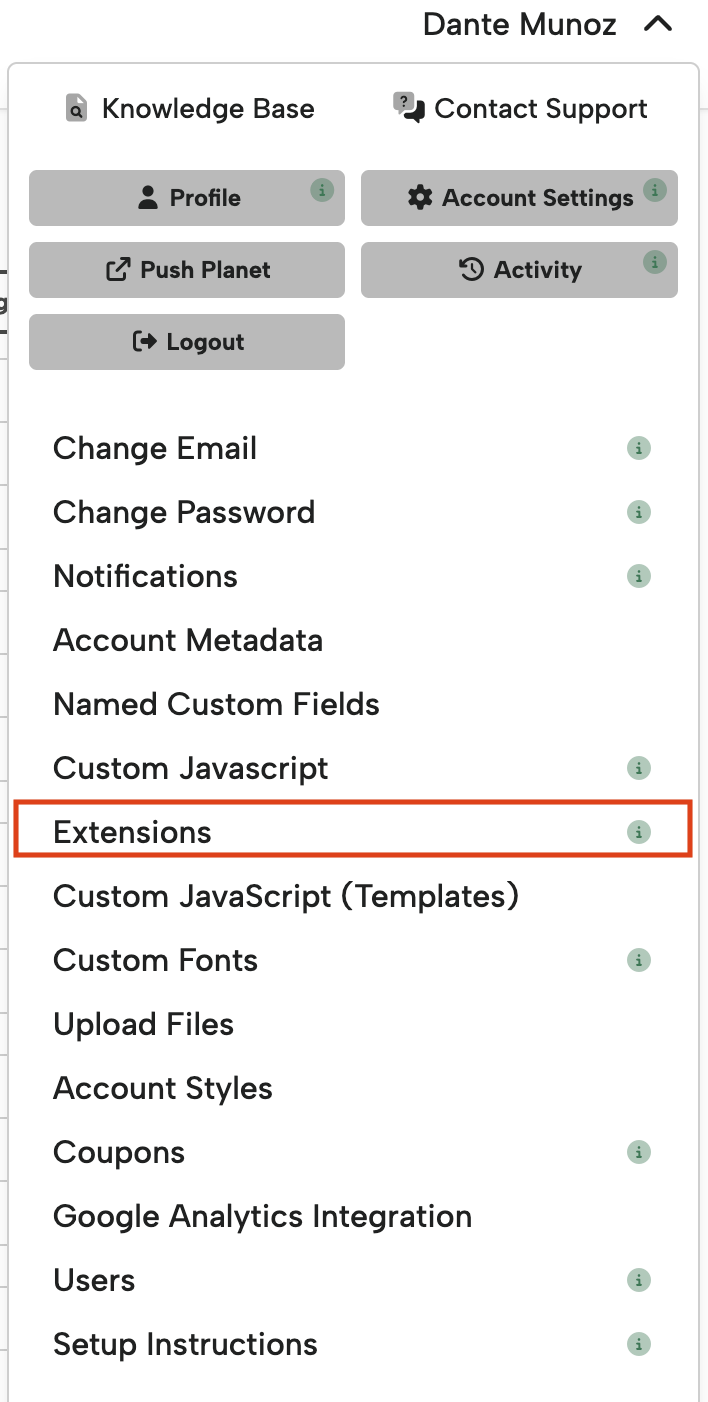Collapse the Dante Munoz account menu
The height and width of the screenshot is (1402, 708).
tap(659, 23)
